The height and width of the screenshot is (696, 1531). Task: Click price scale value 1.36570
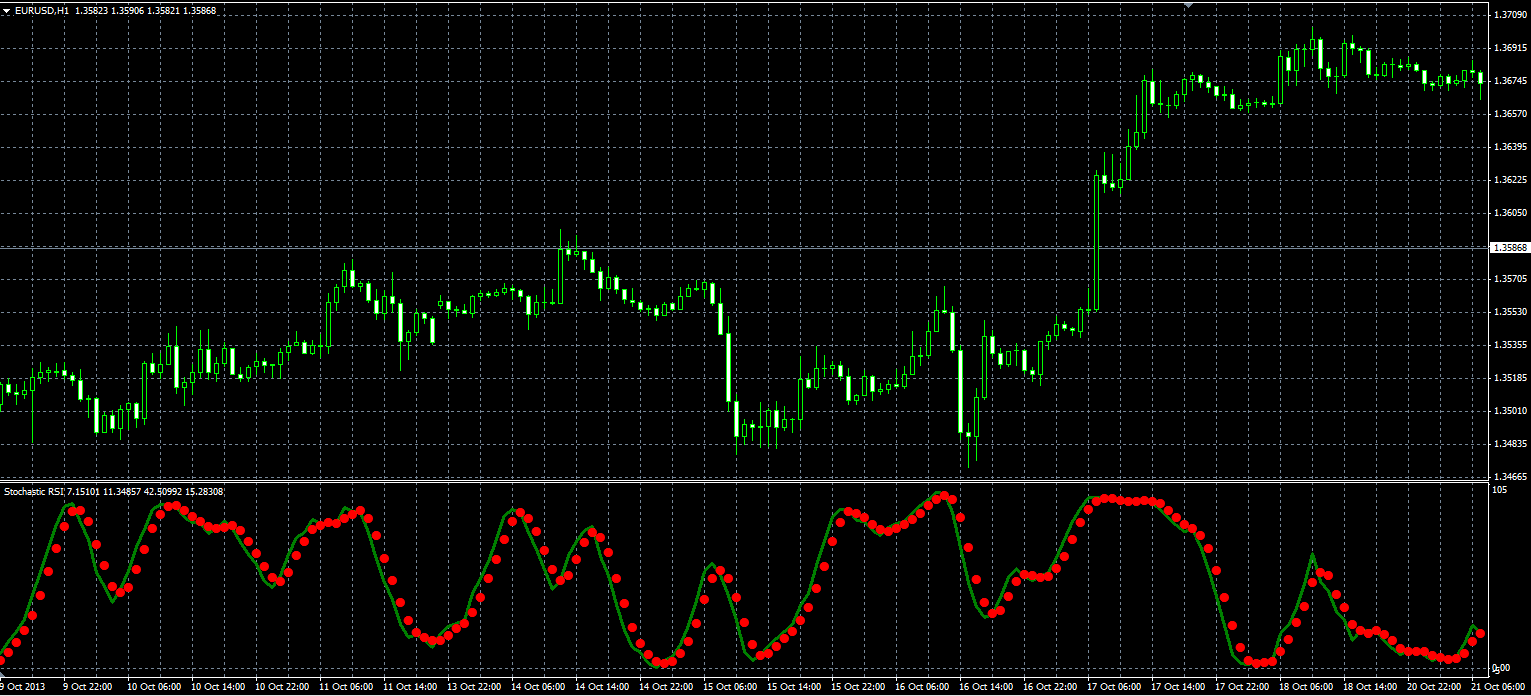pos(1510,114)
